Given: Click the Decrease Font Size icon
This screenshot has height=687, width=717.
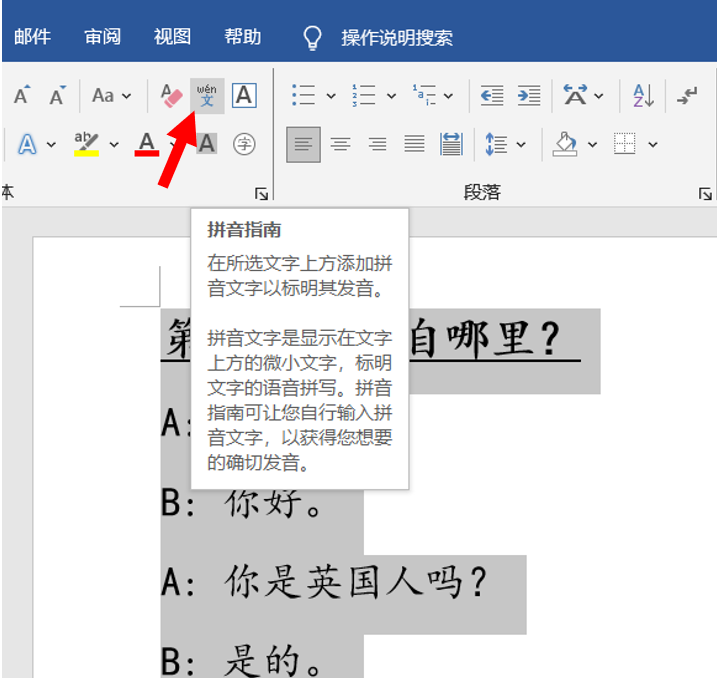Looking at the screenshot, I should (58, 96).
